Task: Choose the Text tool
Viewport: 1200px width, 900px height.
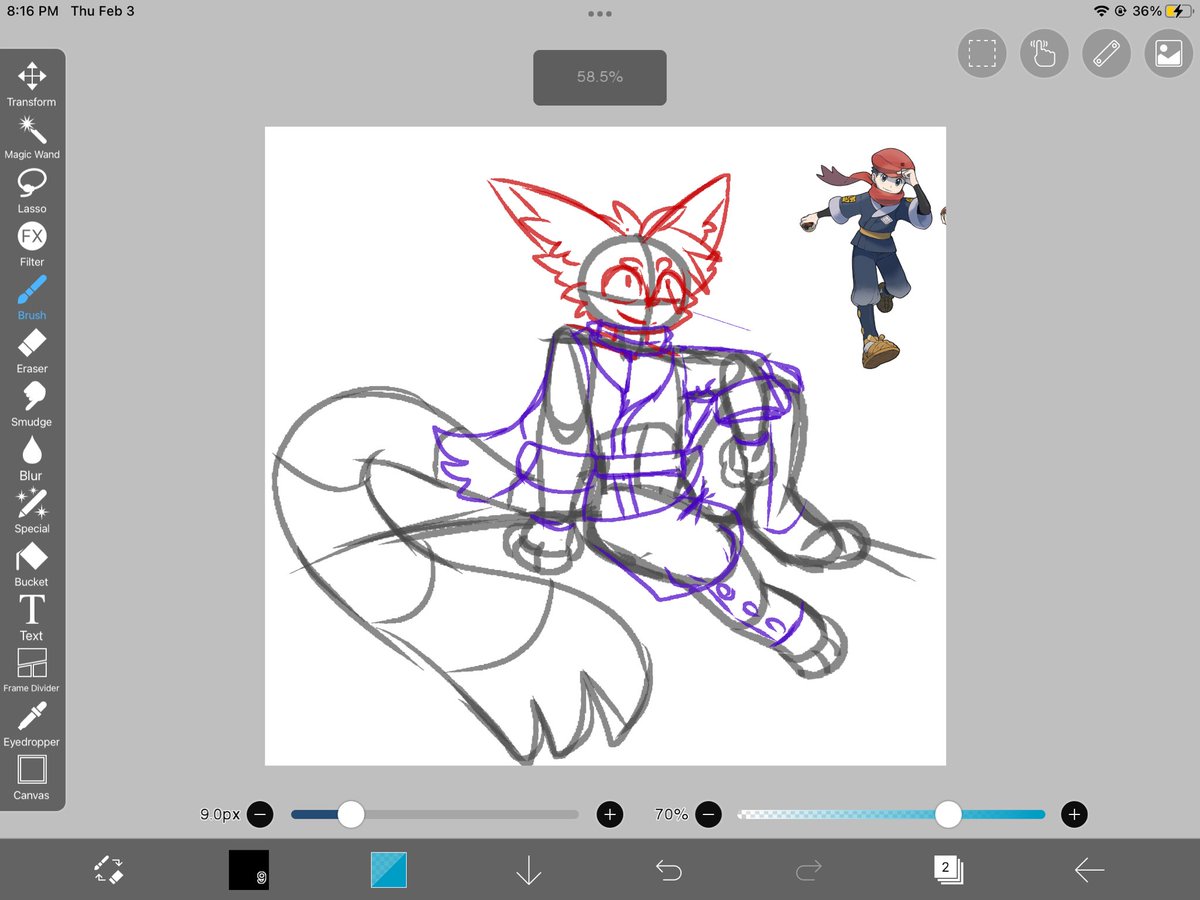Action: (x=32, y=617)
